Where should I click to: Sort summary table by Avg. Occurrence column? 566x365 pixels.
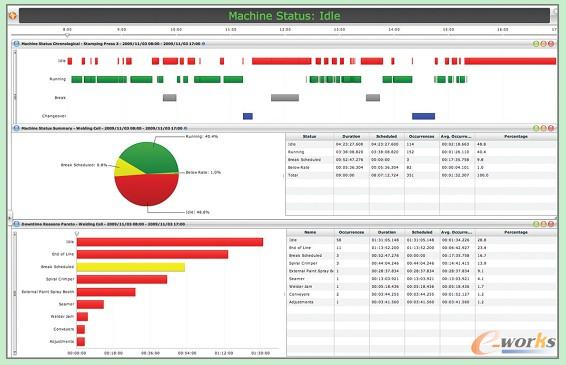(x=457, y=136)
